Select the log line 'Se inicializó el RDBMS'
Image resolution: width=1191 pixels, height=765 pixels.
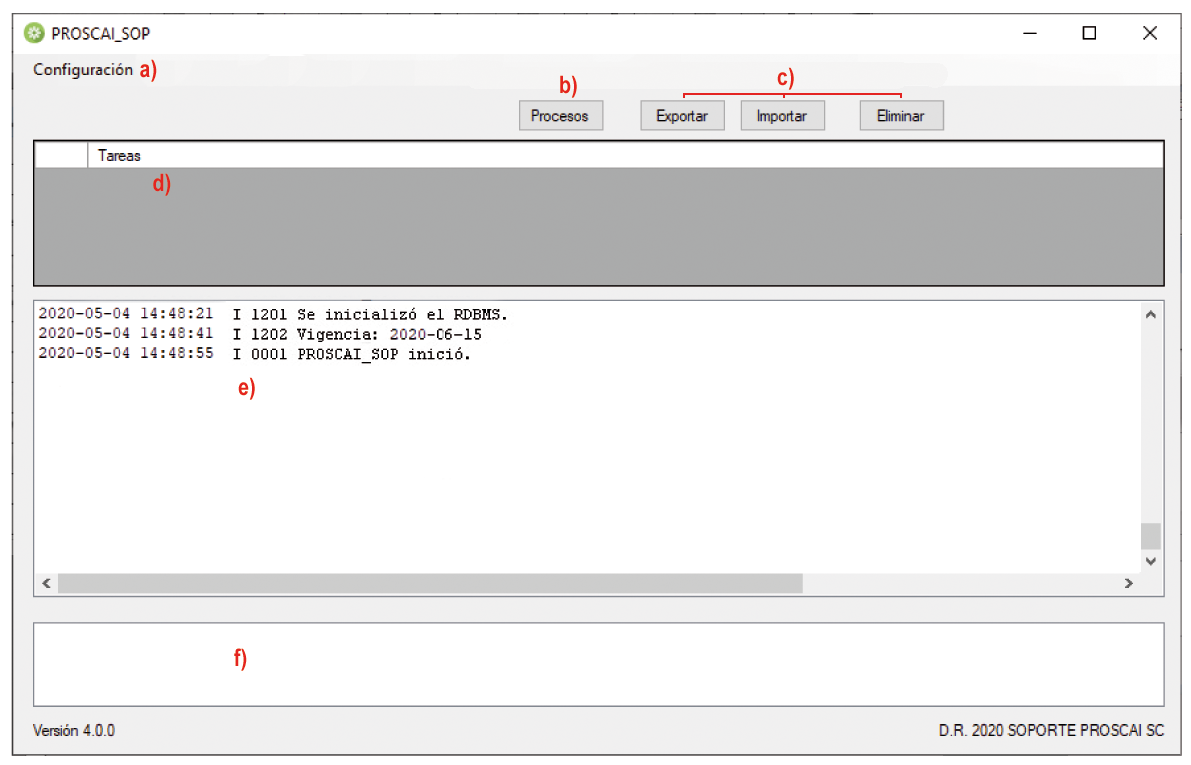tap(273, 314)
